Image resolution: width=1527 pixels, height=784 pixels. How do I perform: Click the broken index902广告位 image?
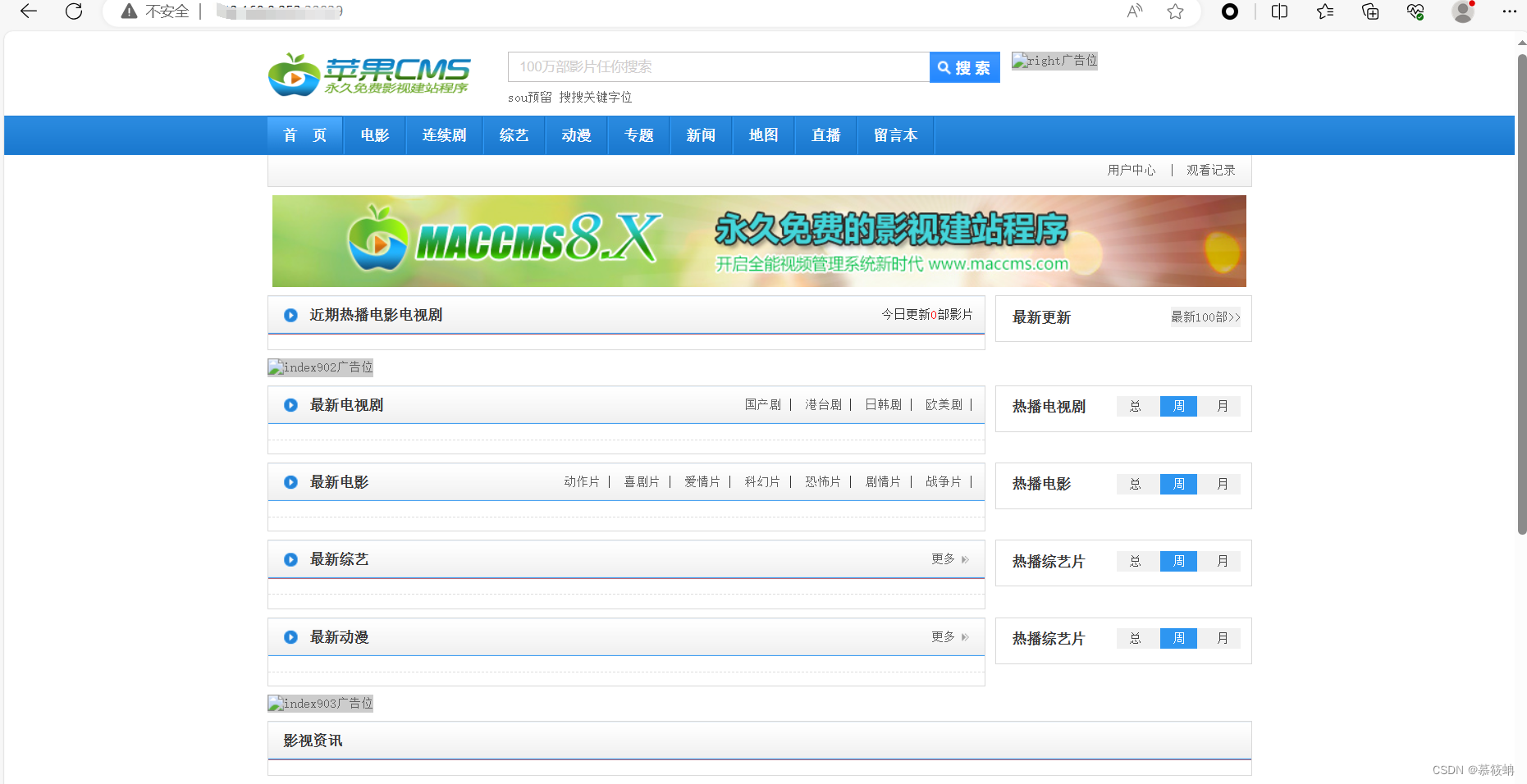[x=321, y=367]
